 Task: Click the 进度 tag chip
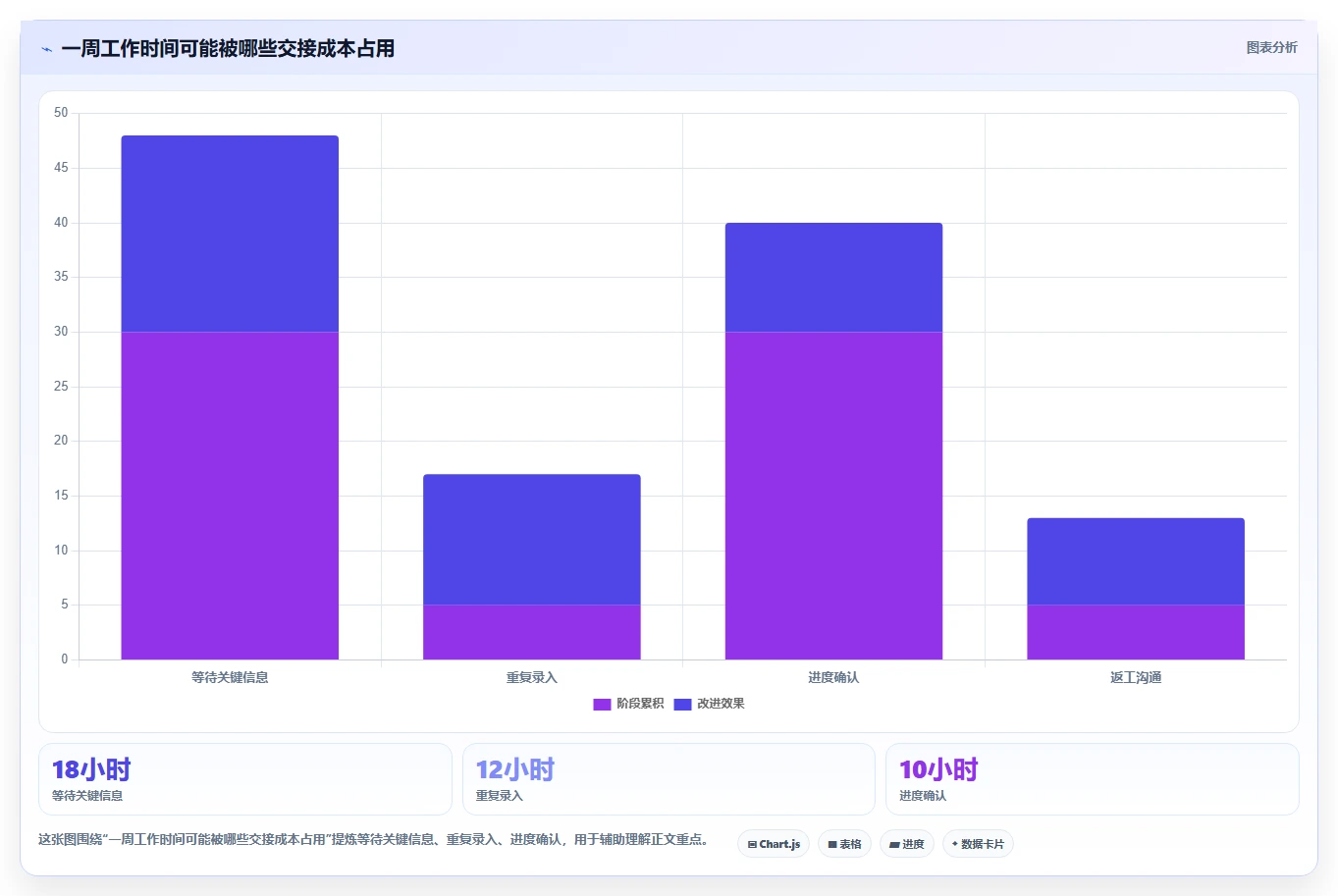[907, 844]
